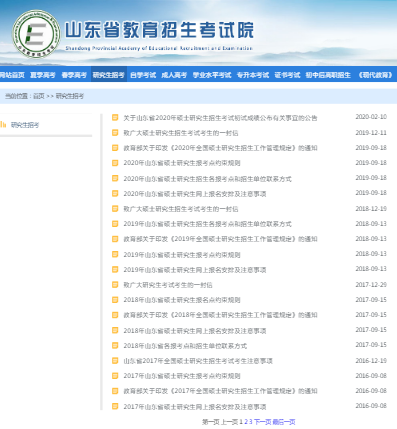Image resolution: width=397 pixels, height=429 pixels.
Task: Click icon next to 《2019年全国硕士研究生招生工作管理规定》通知
Action: click(x=115, y=239)
